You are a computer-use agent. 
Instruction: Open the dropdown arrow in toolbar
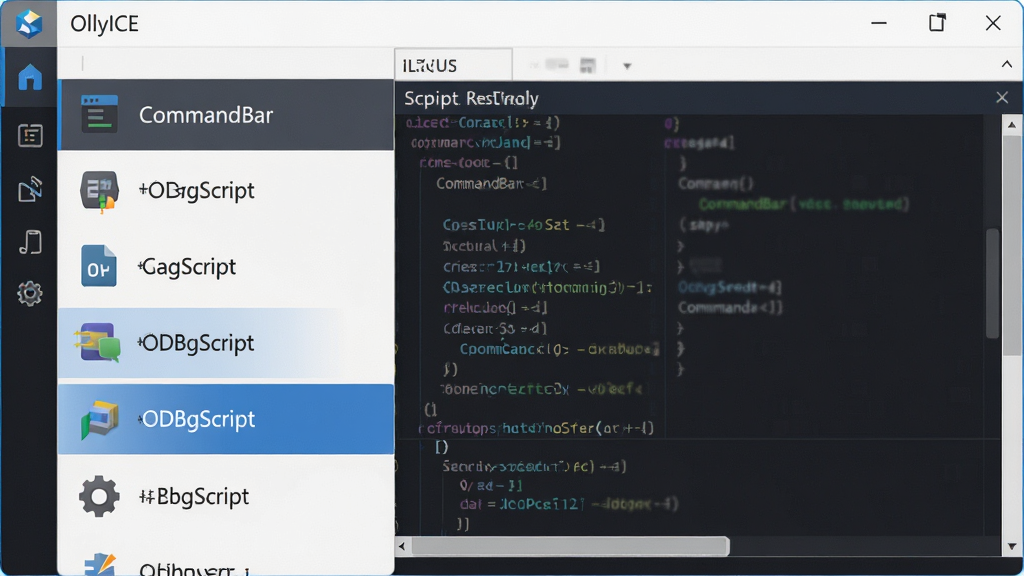[x=627, y=66]
